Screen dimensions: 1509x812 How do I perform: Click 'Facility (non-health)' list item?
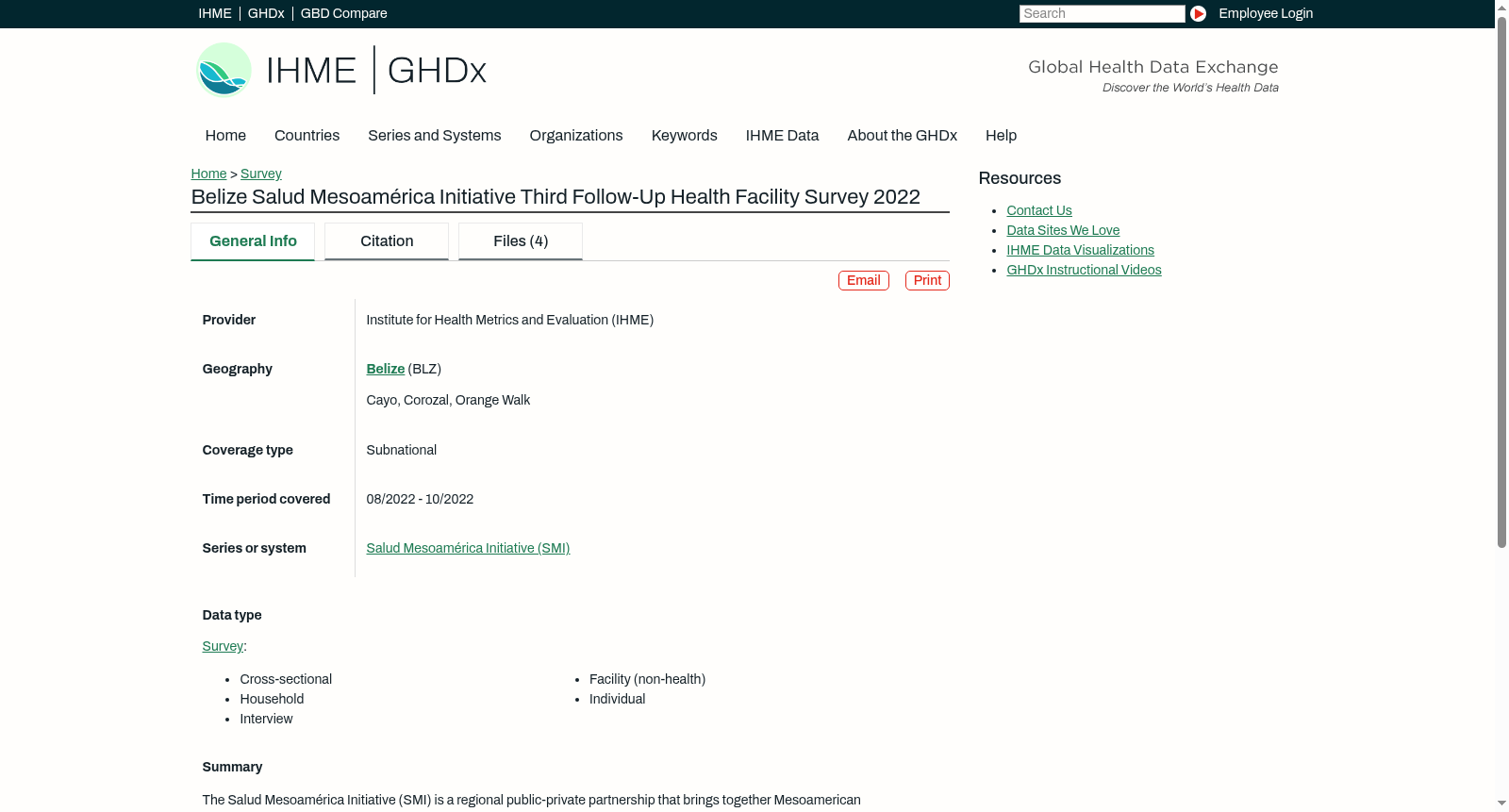click(647, 679)
